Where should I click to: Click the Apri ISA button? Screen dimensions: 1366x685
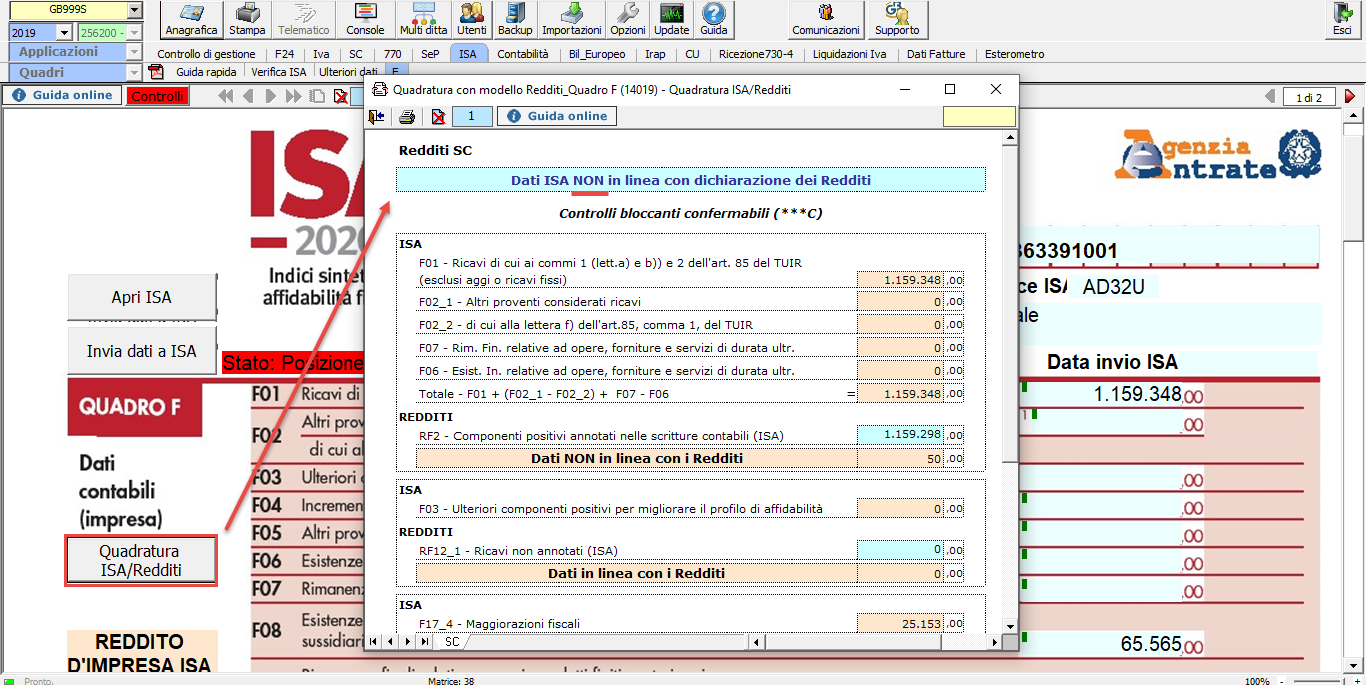[142, 297]
